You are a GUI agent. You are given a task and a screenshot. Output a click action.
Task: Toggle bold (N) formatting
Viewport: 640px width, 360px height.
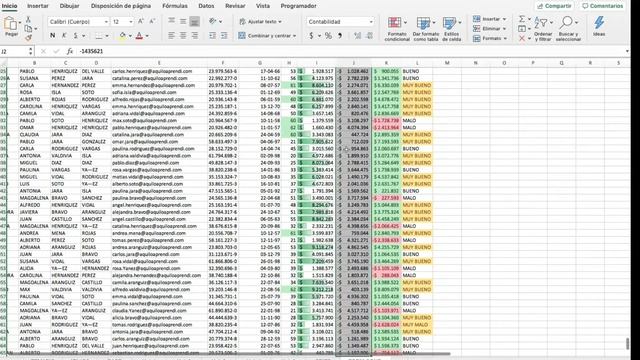point(53,36)
